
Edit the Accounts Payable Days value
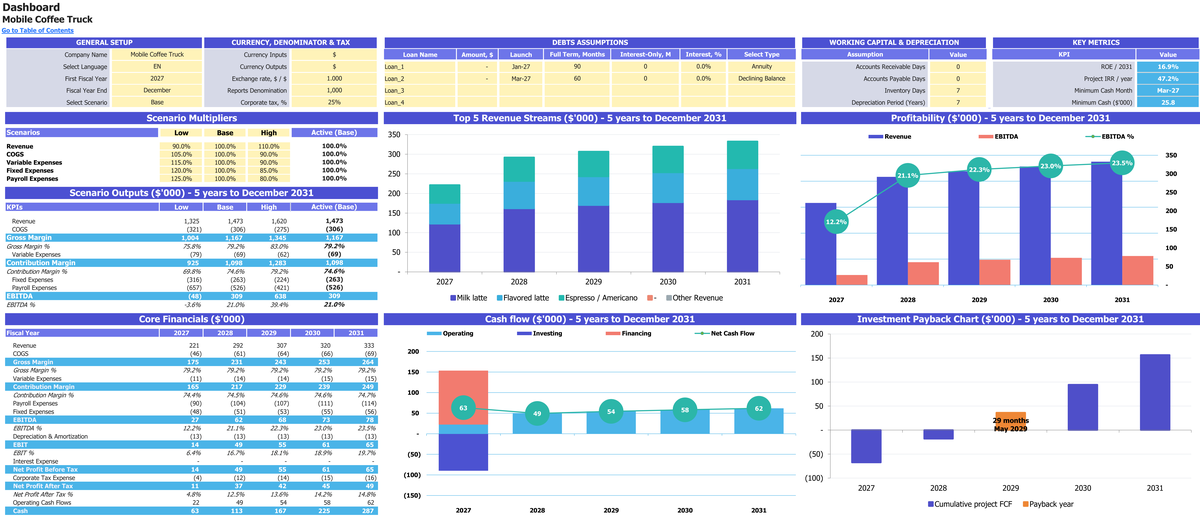tap(957, 78)
